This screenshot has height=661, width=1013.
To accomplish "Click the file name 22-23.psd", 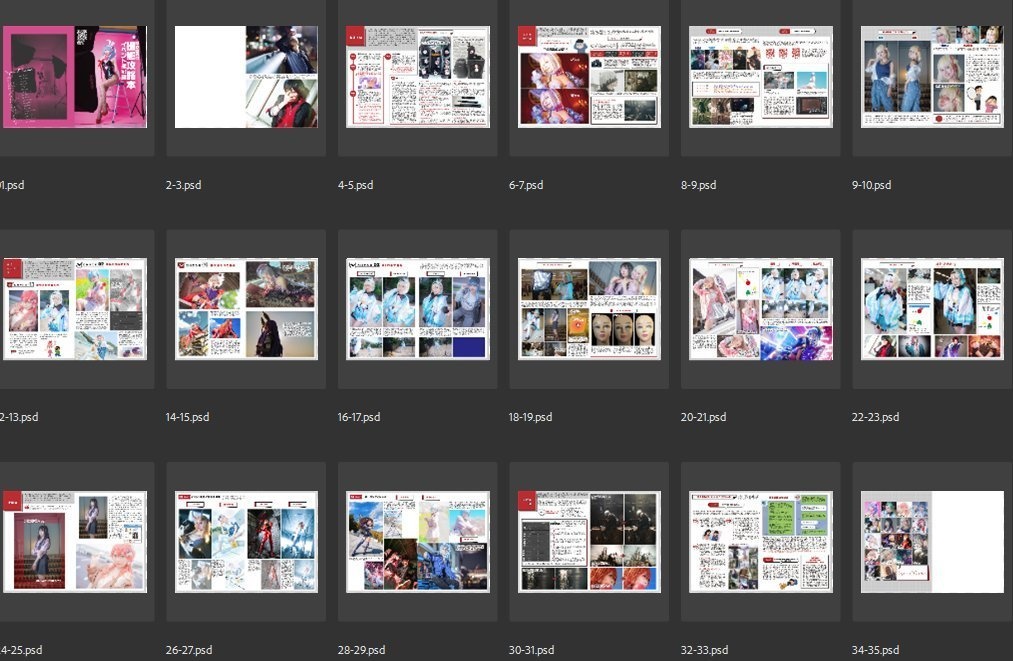I will (875, 417).
